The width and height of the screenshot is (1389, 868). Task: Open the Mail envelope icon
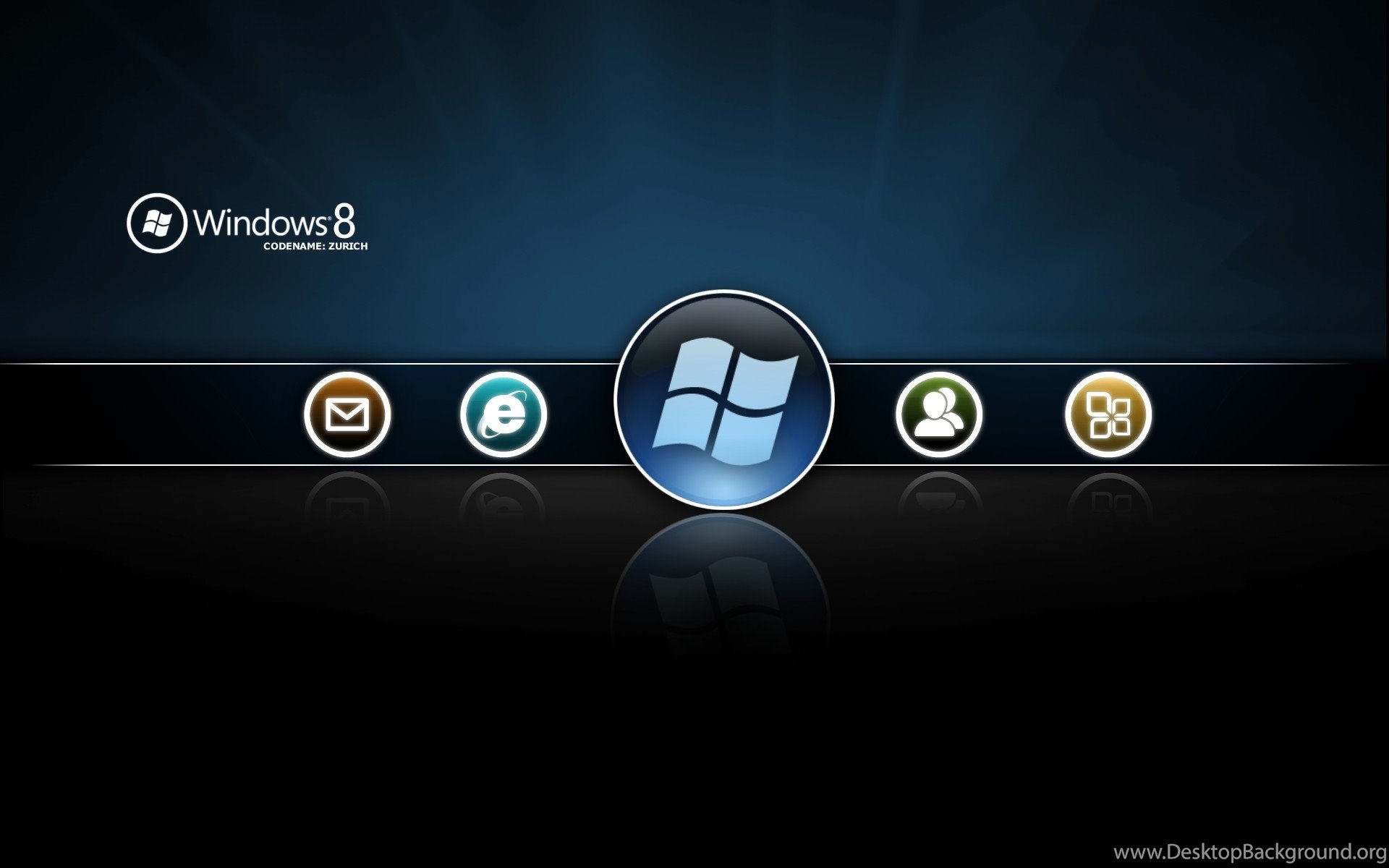click(x=347, y=414)
